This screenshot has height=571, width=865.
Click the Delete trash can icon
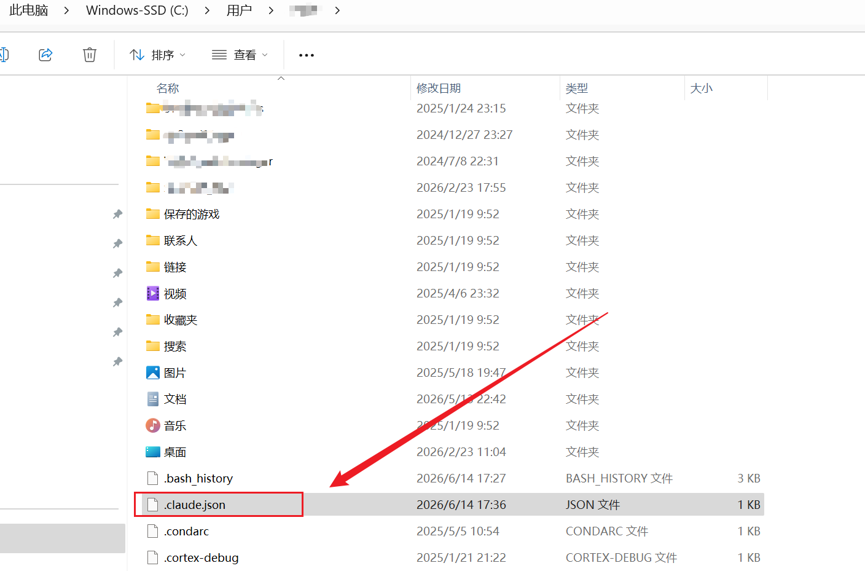pos(89,55)
